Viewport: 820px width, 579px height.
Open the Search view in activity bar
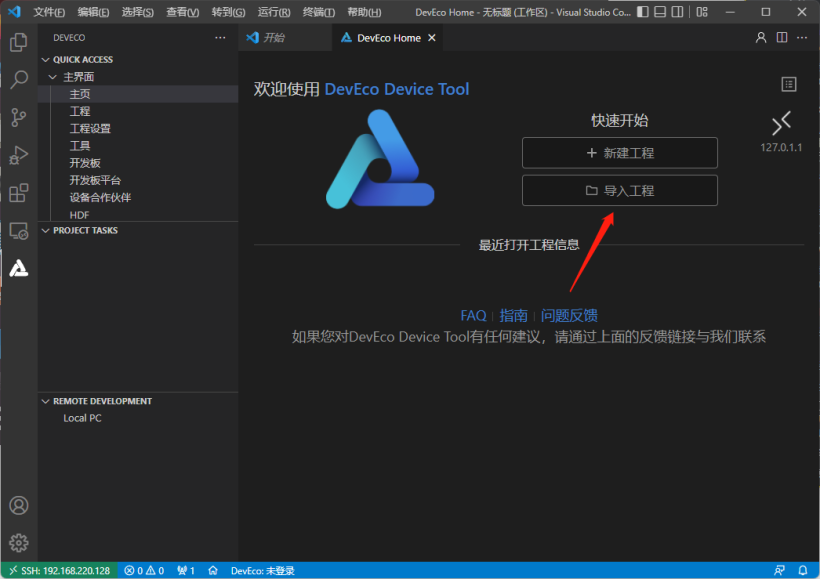(18, 80)
